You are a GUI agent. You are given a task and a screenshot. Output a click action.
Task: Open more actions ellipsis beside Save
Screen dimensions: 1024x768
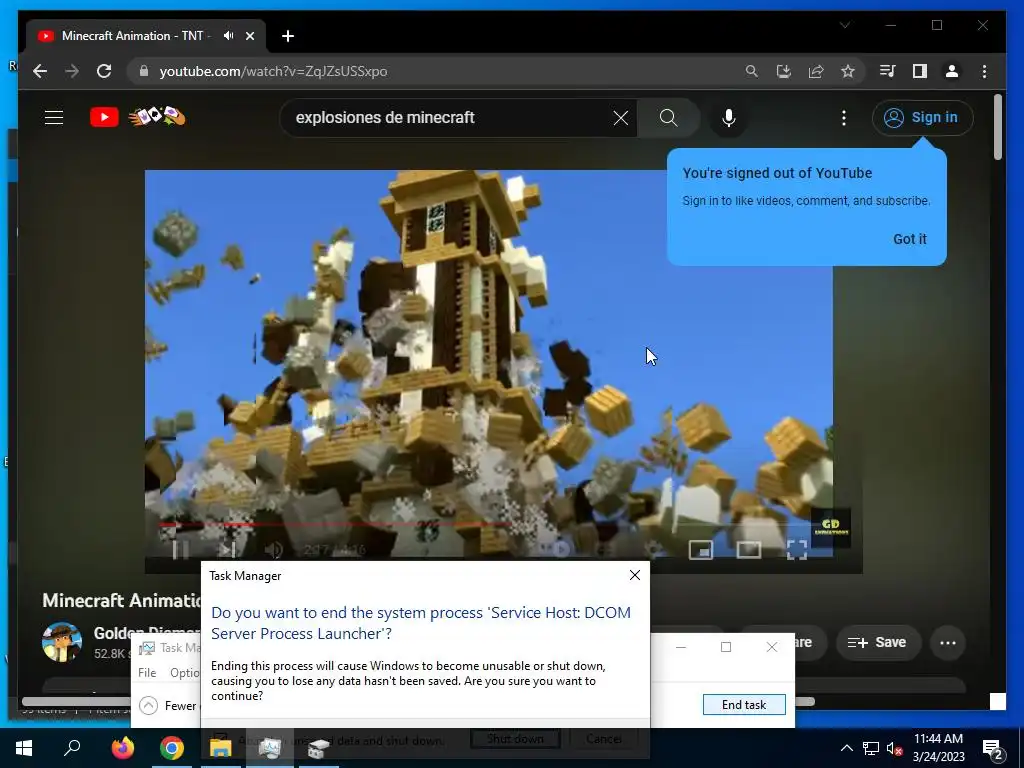tap(948, 643)
